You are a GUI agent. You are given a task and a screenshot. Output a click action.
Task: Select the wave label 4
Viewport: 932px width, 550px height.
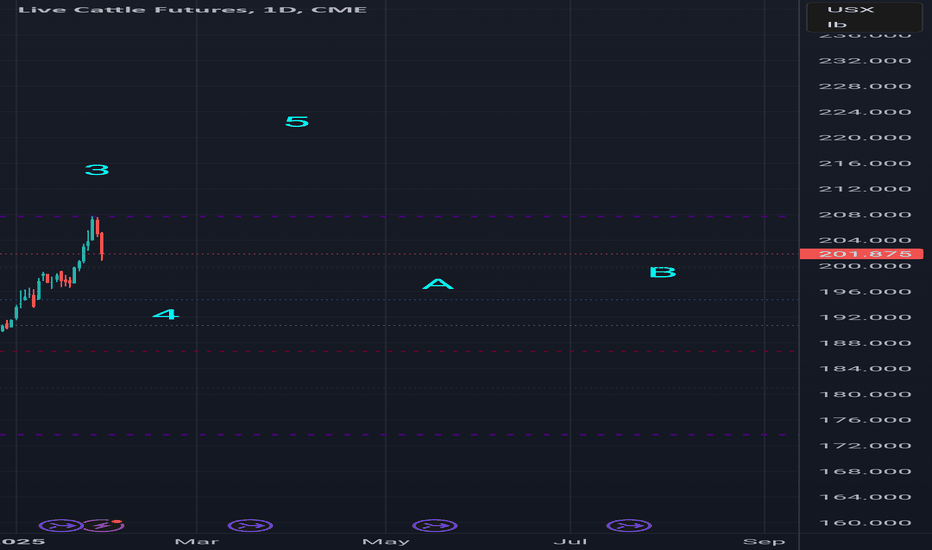(x=166, y=315)
